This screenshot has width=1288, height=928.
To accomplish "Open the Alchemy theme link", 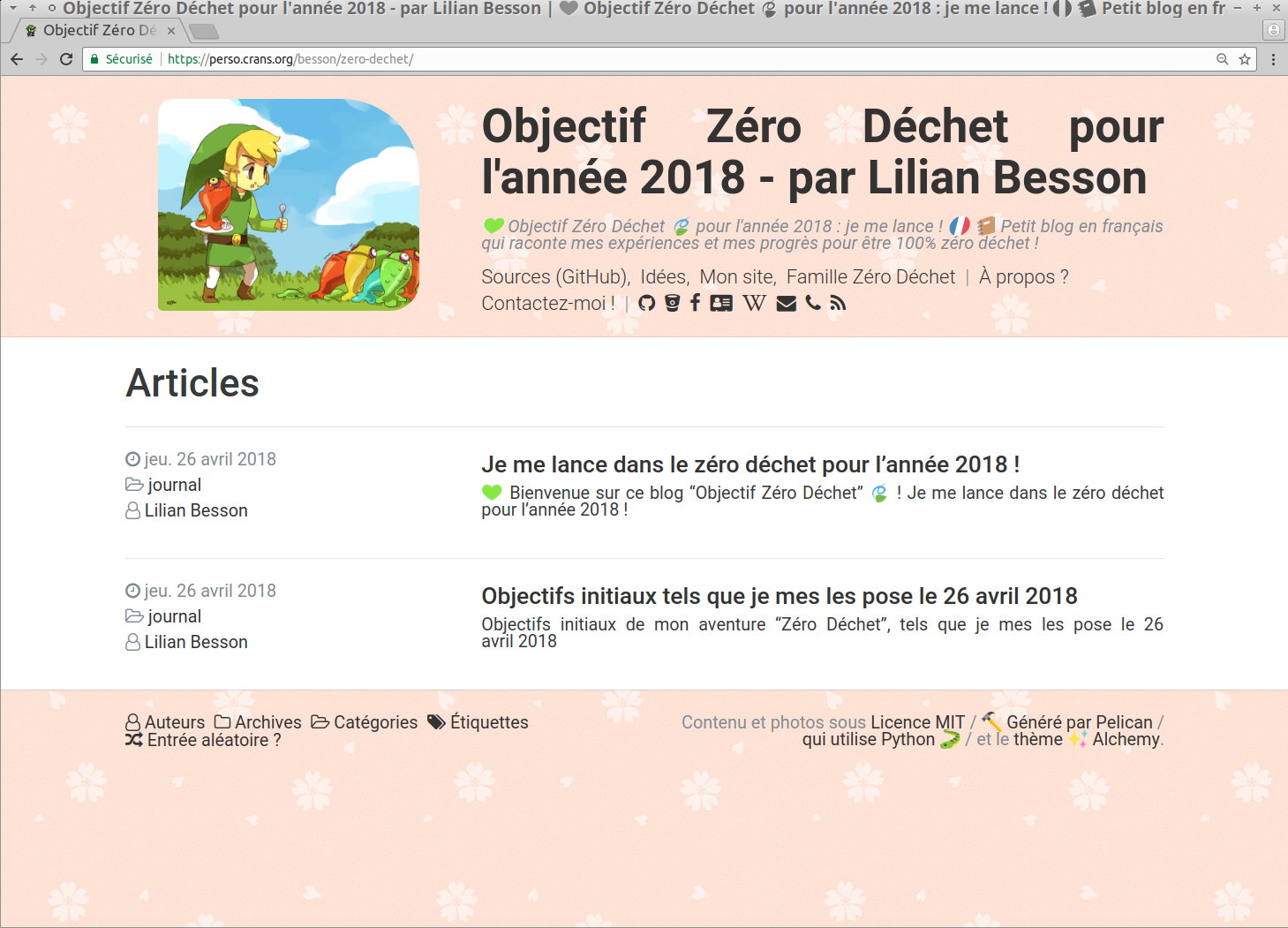I will [x=1126, y=739].
